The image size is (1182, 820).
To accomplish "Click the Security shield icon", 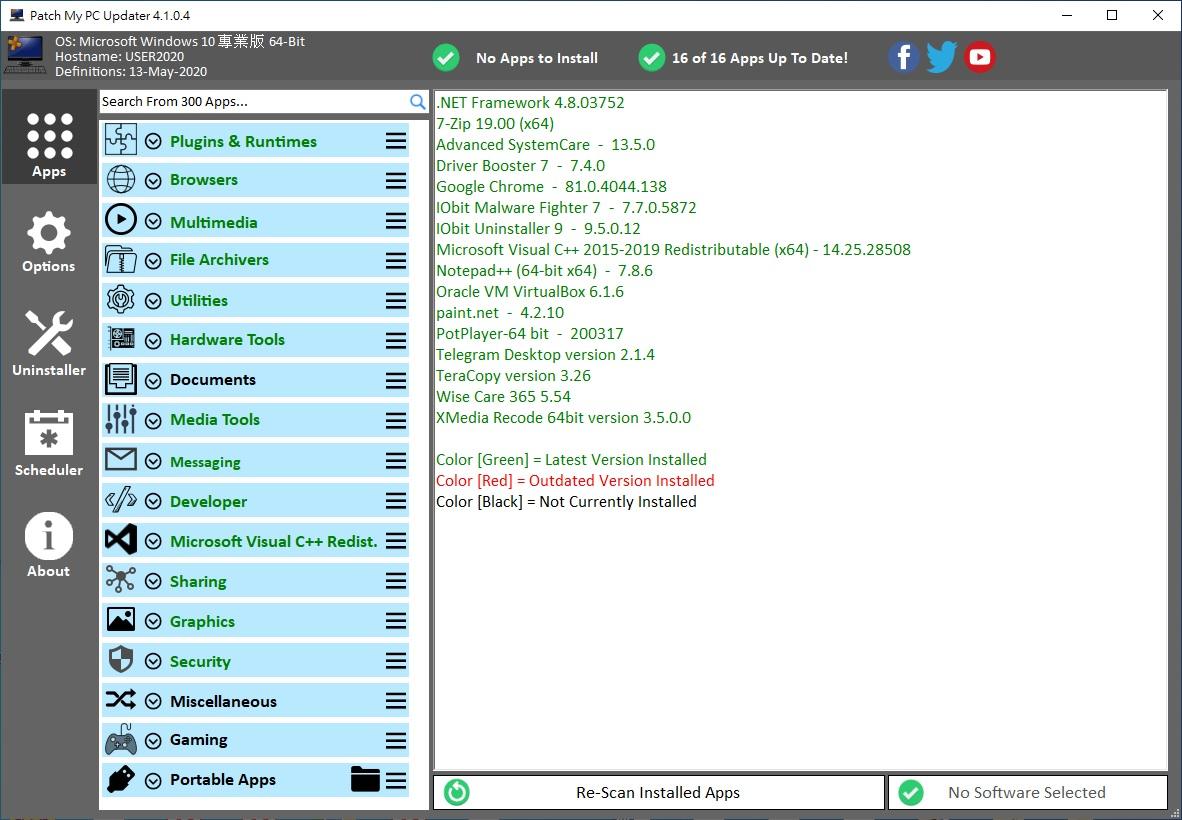I will click(121, 659).
